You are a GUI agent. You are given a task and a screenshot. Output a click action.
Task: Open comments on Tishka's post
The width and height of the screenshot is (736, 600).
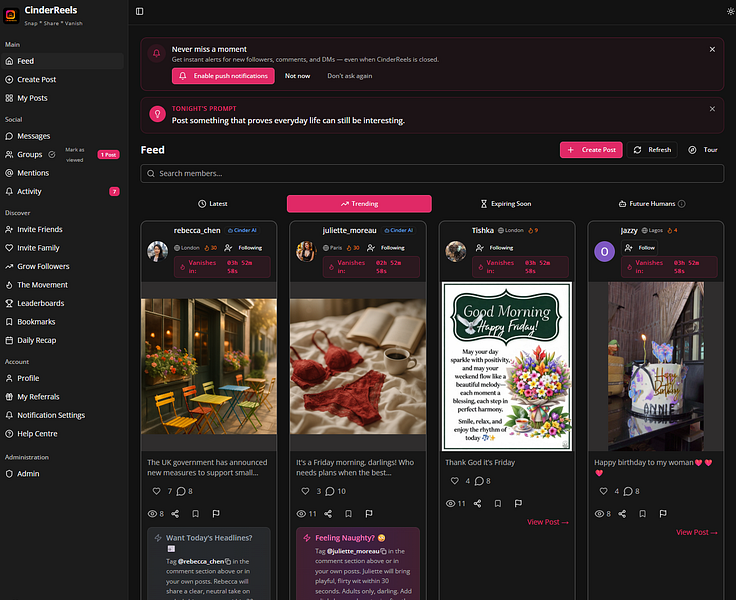tap(479, 481)
